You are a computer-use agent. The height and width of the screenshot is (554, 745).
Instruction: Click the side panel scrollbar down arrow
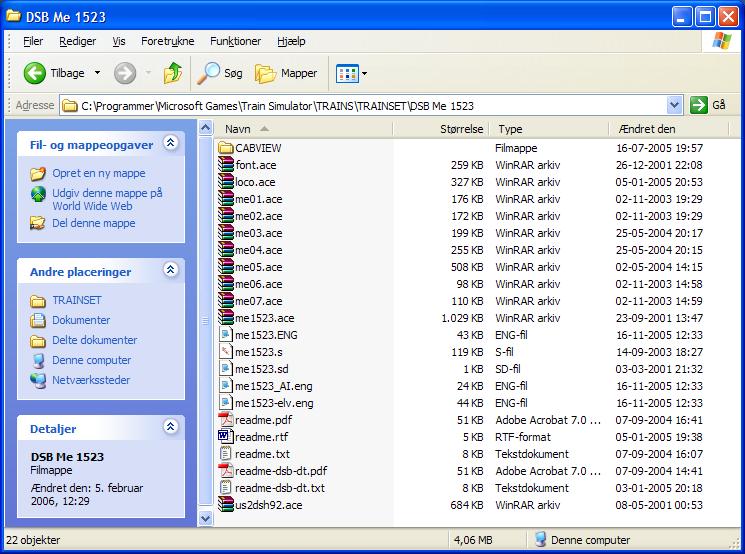coord(205,518)
